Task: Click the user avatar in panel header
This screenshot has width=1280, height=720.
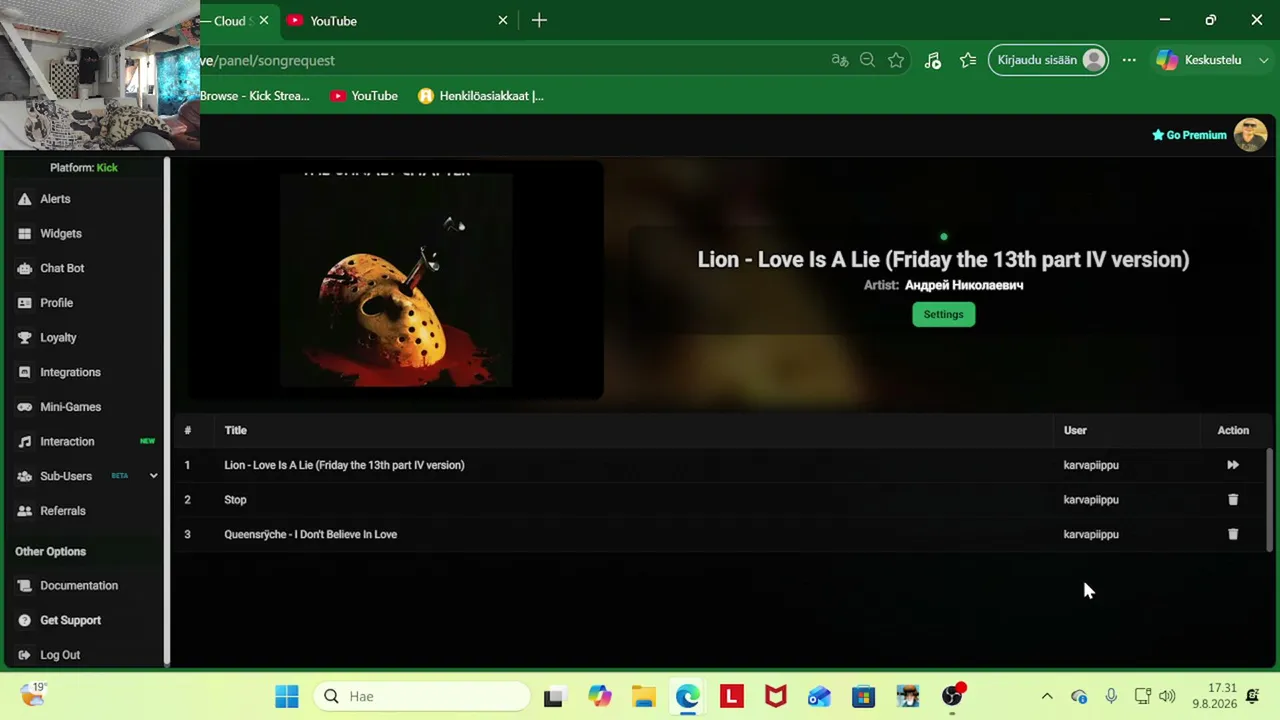Action: click(1250, 135)
